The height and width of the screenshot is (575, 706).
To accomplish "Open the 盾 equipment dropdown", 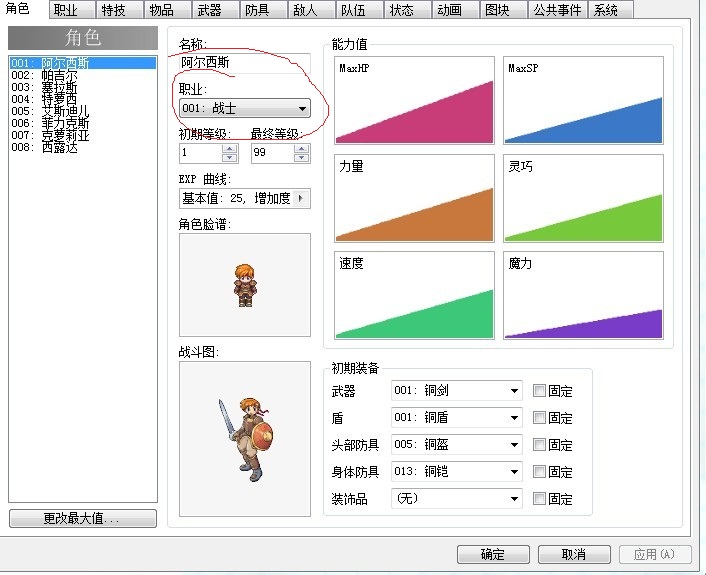I will click(457, 418).
